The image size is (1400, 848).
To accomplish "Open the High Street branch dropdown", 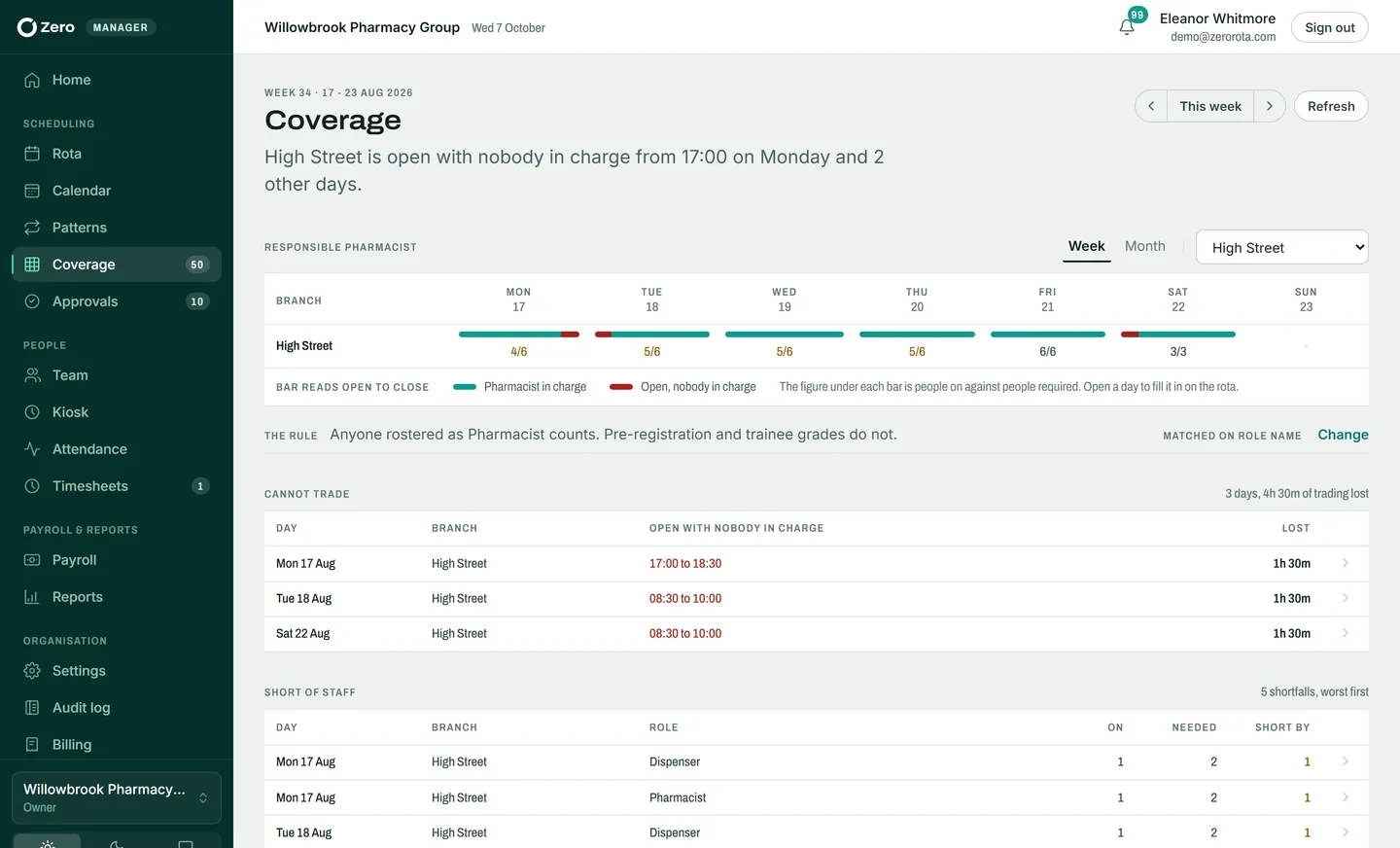I will click(x=1282, y=247).
